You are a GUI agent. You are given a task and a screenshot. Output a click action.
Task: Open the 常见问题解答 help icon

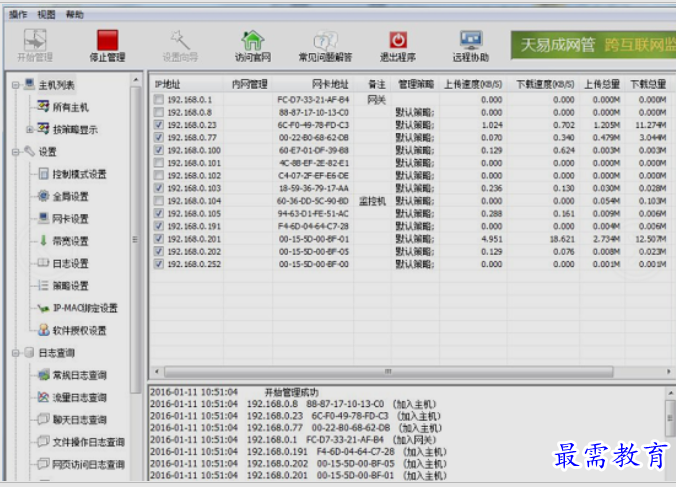pyautogui.click(x=325, y=40)
